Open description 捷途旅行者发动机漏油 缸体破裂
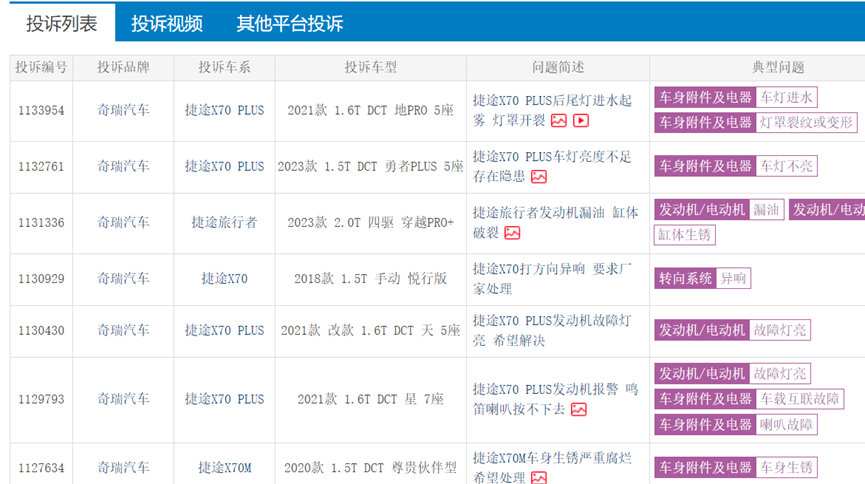The image size is (865, 484). [x=556, y=223]
